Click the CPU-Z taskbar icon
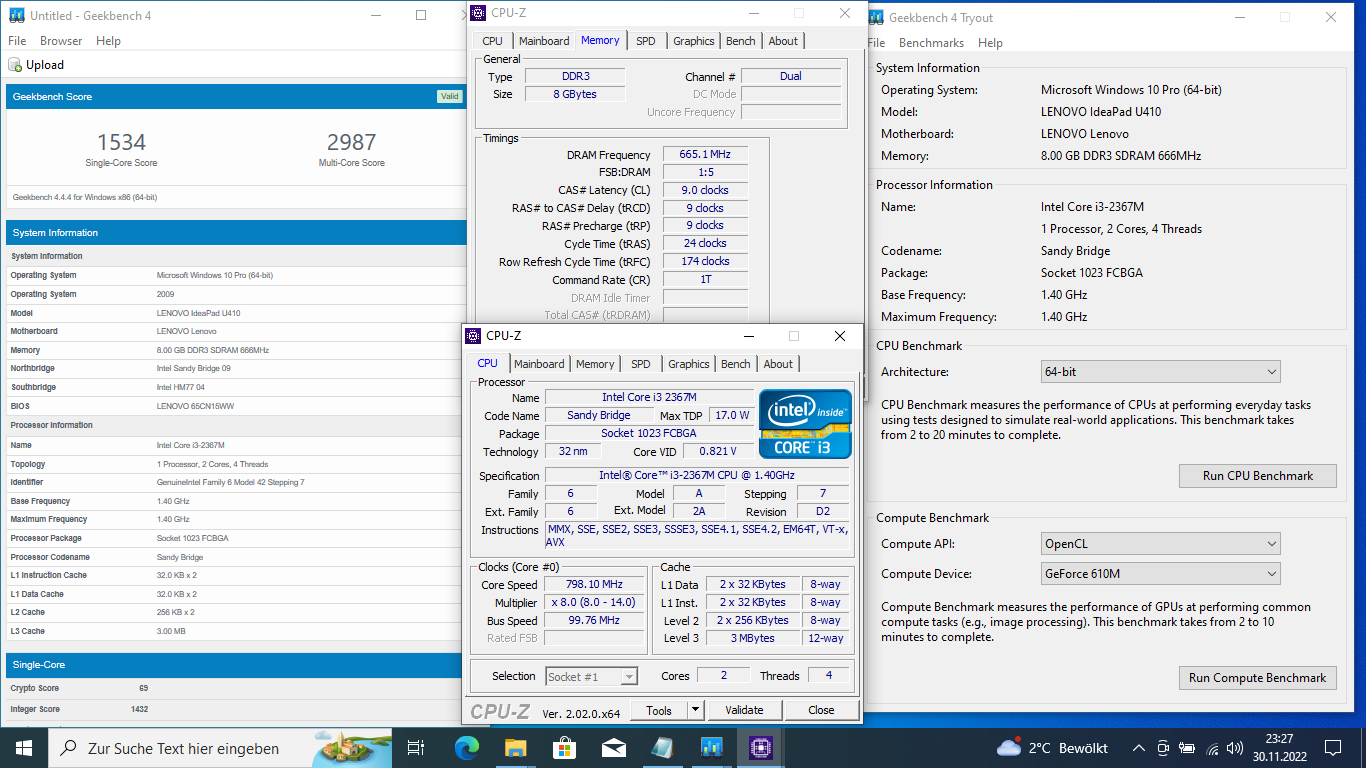Viewport: 1366px width, 768px height. click(x=760, y=747)
